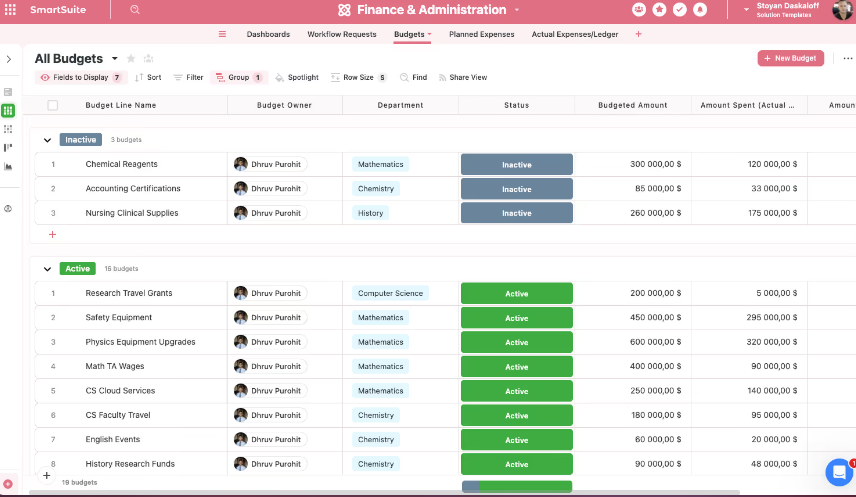Check the select-all header checkbox

coord(52,105)
